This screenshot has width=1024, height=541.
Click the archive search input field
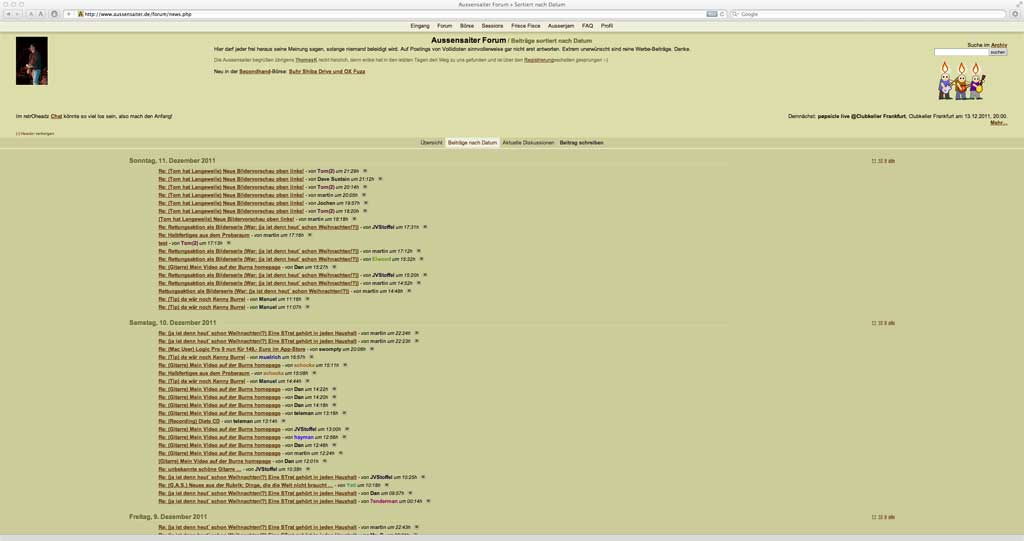pyautogui.click(x=960, y=52)
